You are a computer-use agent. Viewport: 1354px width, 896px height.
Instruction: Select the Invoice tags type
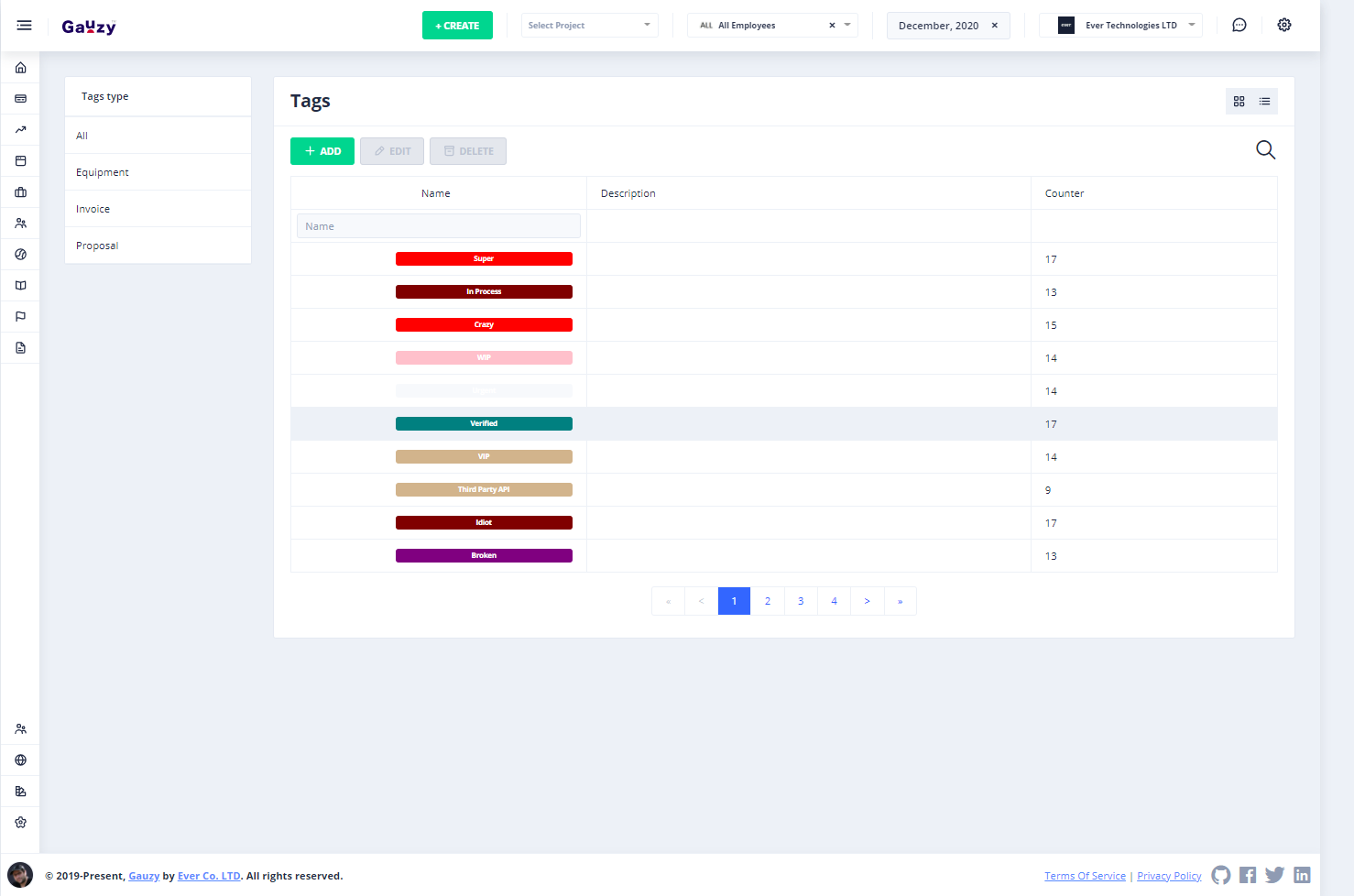(x=93, y=209)
